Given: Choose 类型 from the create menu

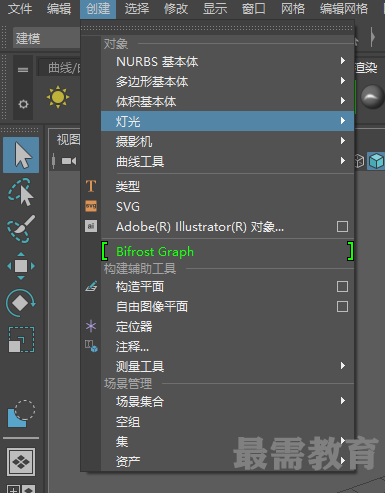Looking at the screenshot, I should pos(227,187).
